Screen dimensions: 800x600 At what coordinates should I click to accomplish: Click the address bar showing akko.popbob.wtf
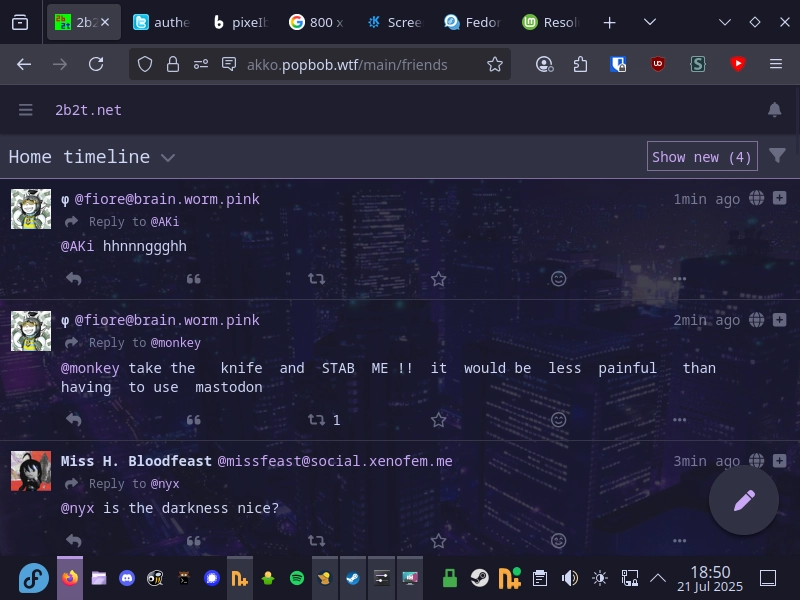[x=348, y=64]
